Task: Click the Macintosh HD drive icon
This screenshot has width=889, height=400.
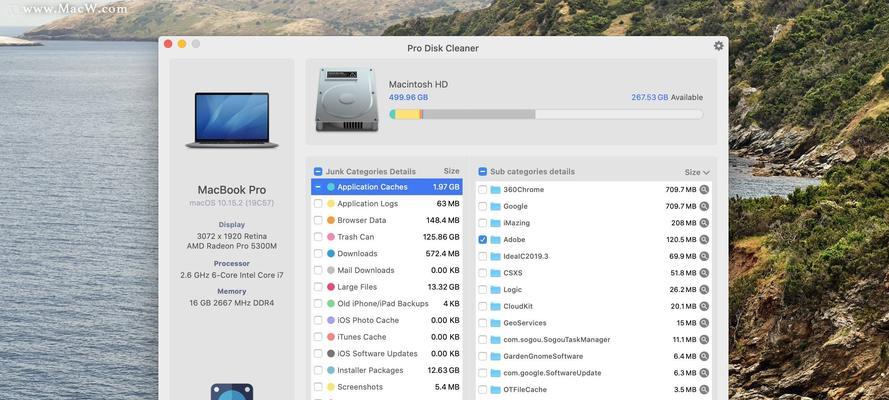Action: (x=346, y=100)
